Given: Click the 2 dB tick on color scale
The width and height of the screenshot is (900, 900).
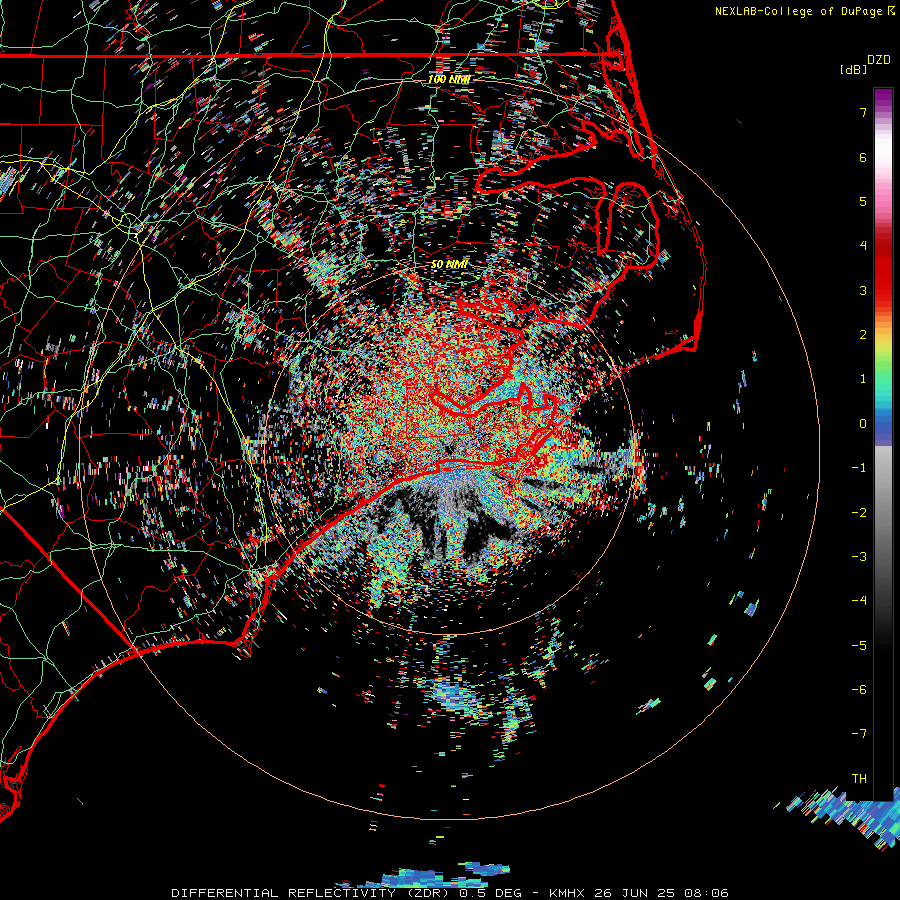Looking at the screenshot, I should (863, 335).
